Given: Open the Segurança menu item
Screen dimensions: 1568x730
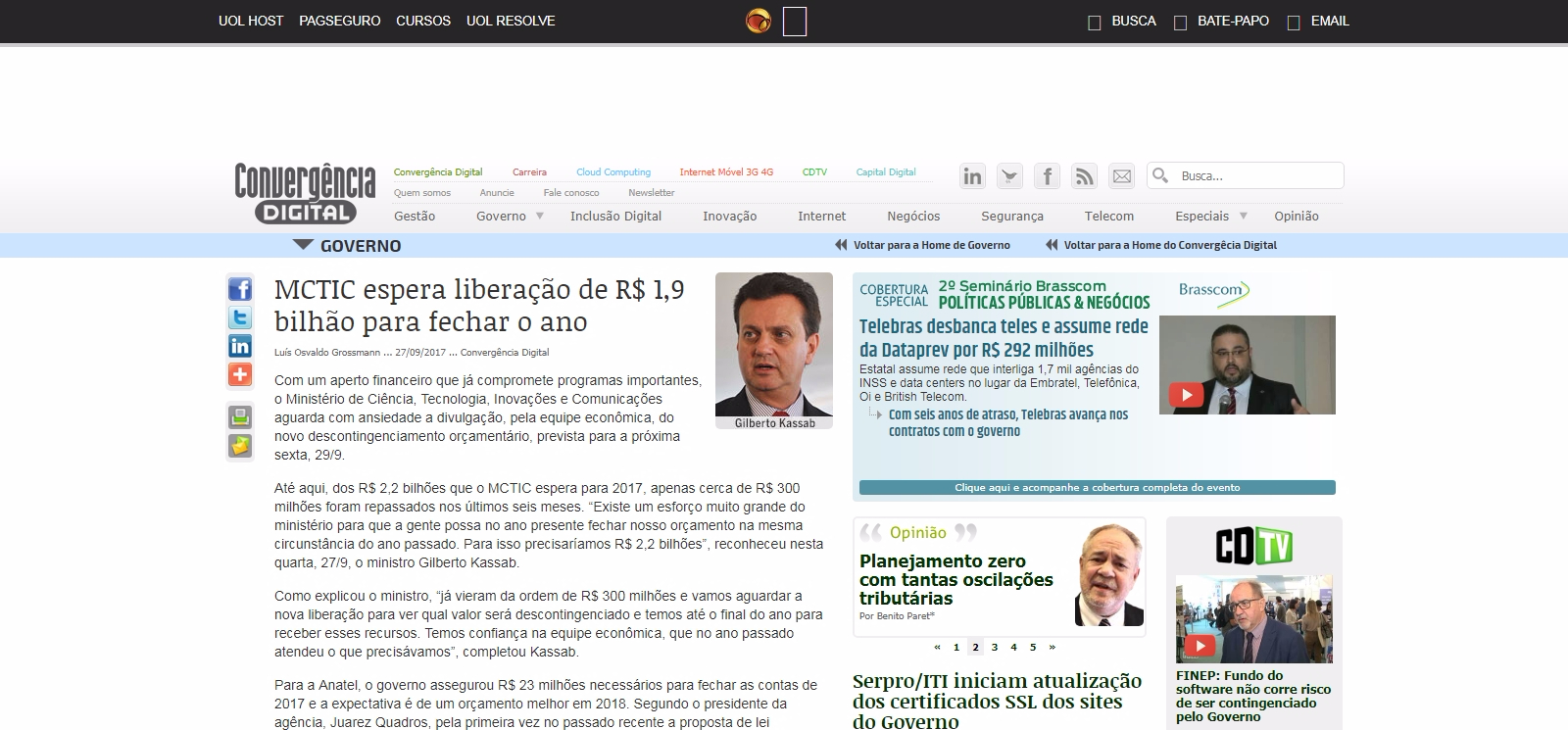Looking at the screenshot, I should (1012, 216).
